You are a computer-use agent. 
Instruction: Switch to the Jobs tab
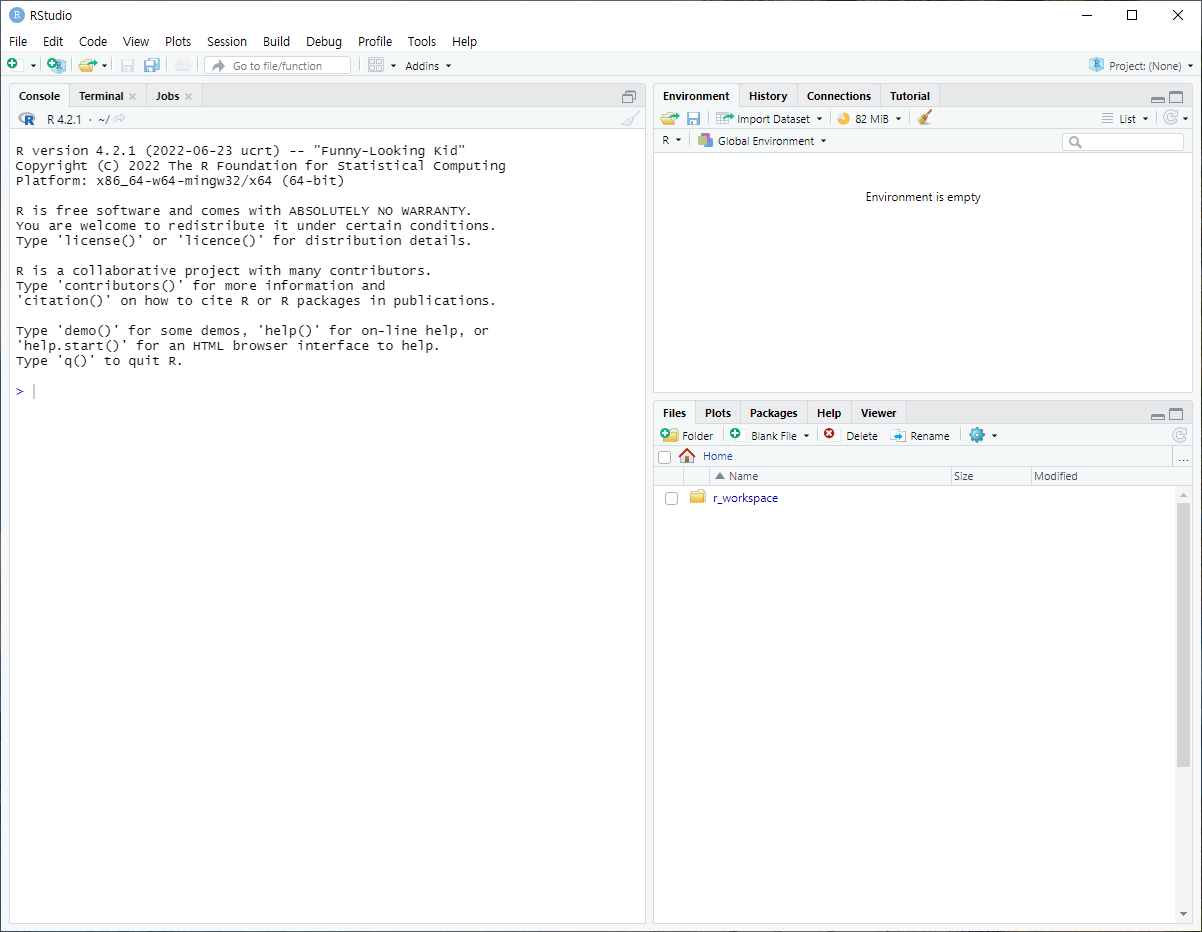pos(168,96)
